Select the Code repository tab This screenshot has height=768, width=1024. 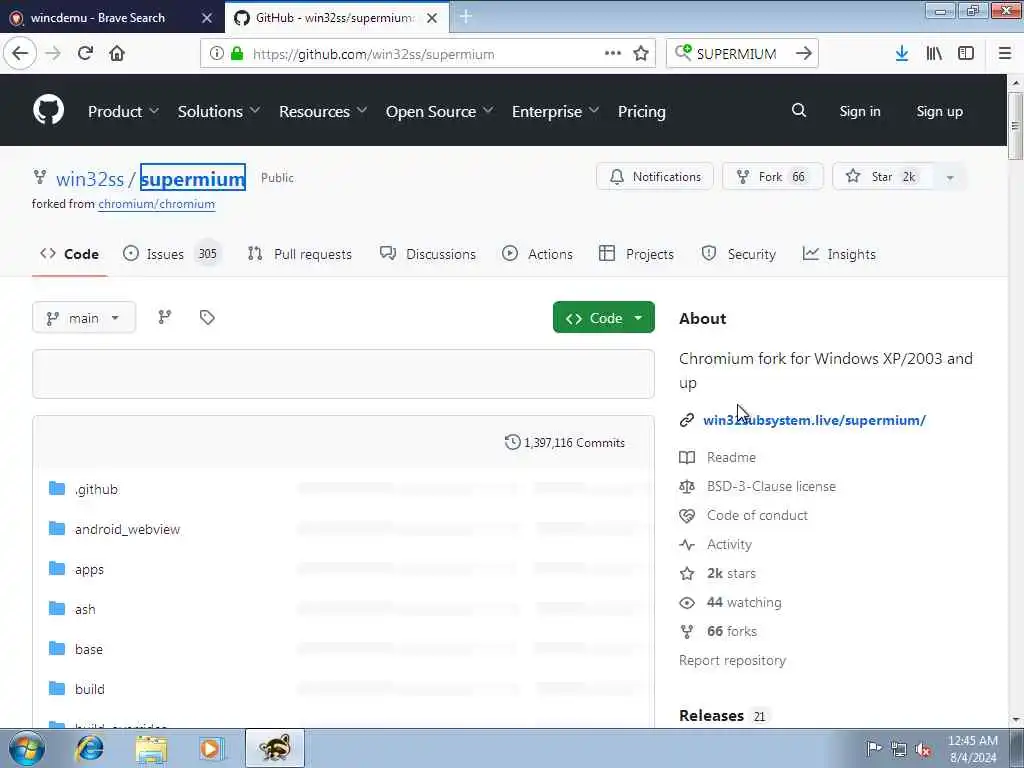click(69, 254)
